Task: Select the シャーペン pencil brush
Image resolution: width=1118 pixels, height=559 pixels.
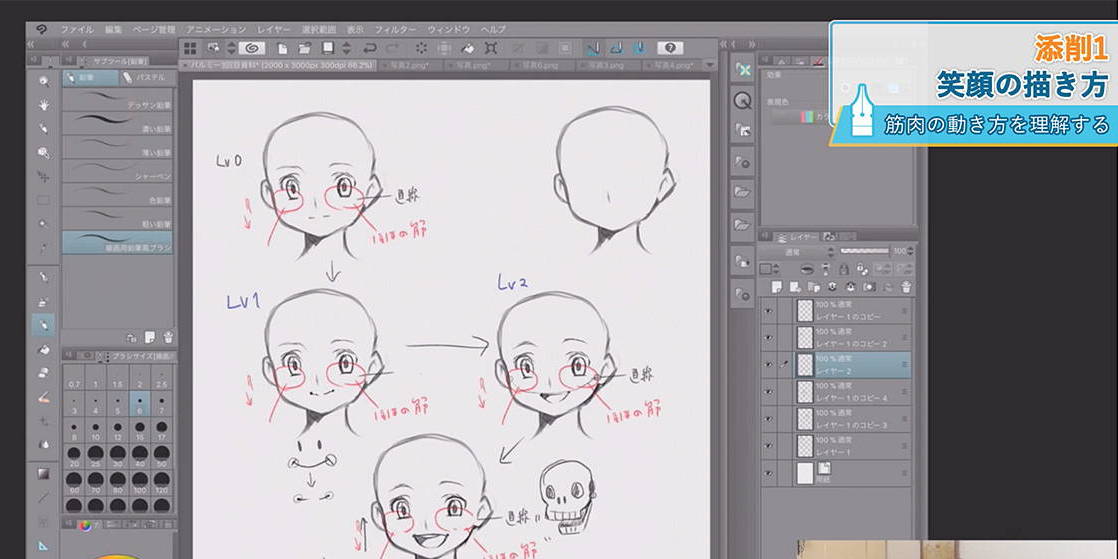Action: (118, 170)
